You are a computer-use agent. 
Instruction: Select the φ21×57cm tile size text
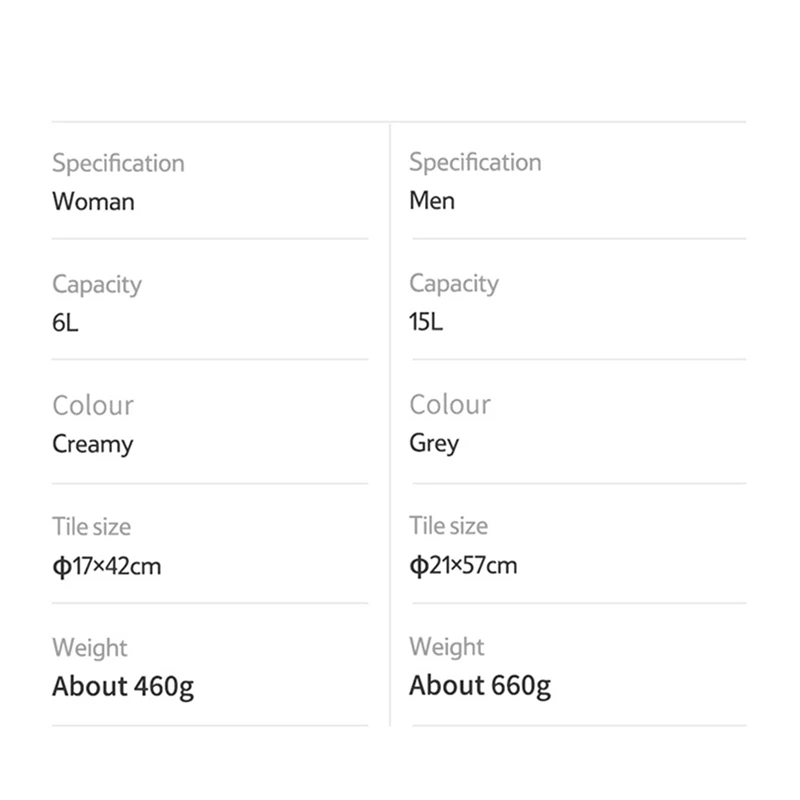[x=463, y=566]
